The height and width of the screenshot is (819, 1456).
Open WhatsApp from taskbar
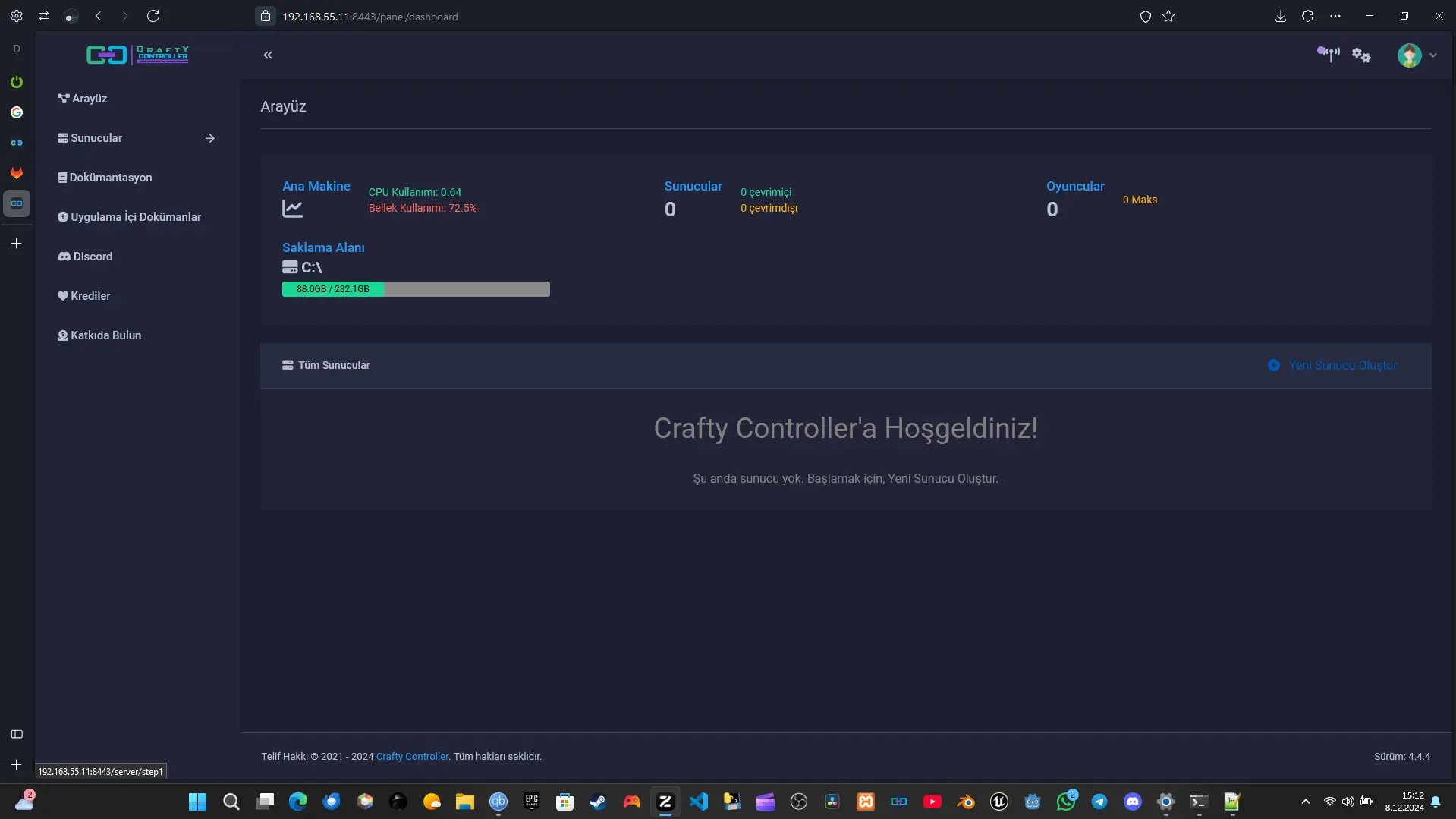click(1066, 802)
